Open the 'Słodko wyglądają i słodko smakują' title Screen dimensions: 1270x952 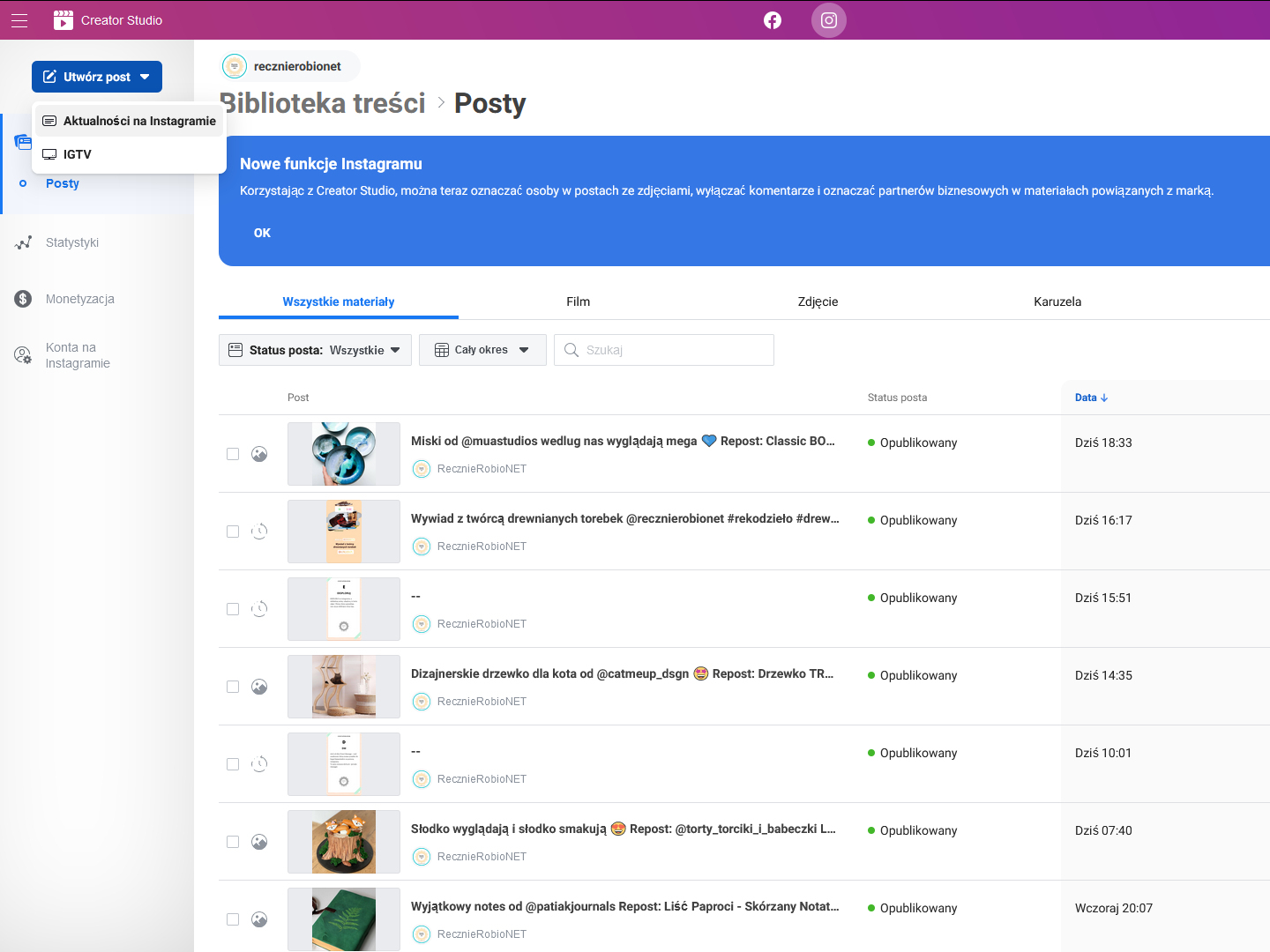pyautogui.click(x=624, y=829)
